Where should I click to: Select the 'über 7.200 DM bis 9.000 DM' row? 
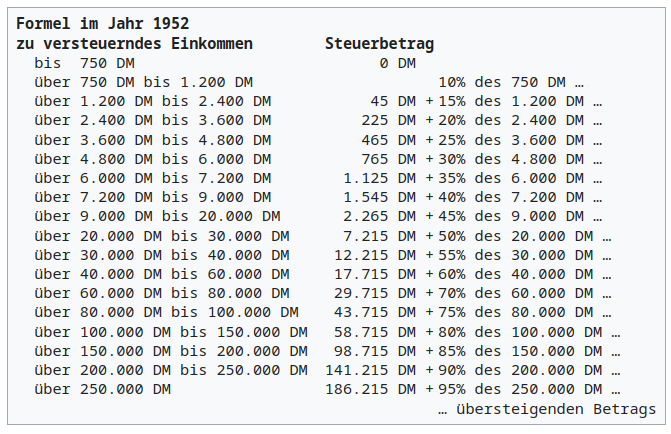pos(153,197)
